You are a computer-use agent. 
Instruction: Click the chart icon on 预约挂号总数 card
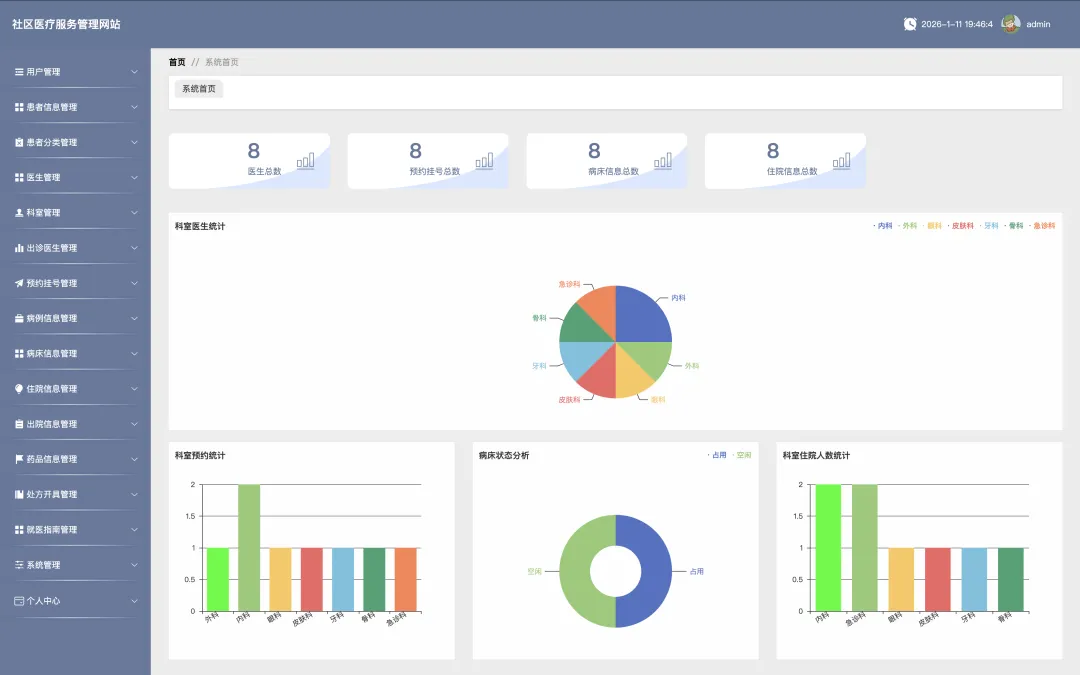(484, 161)
